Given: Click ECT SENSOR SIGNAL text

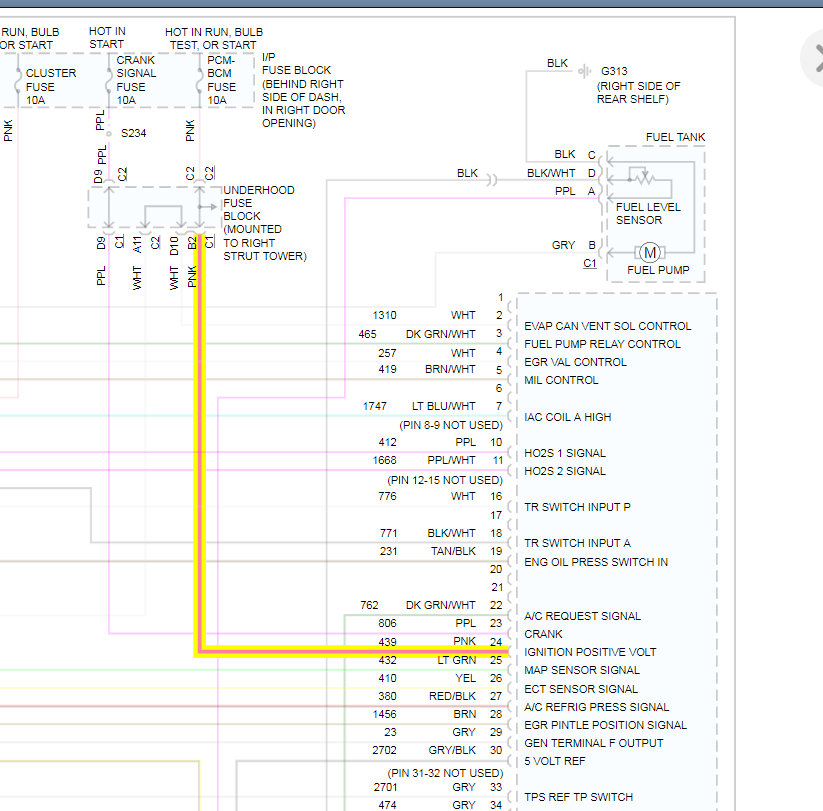Looking at the screenshot, I should tap(581, 689).
